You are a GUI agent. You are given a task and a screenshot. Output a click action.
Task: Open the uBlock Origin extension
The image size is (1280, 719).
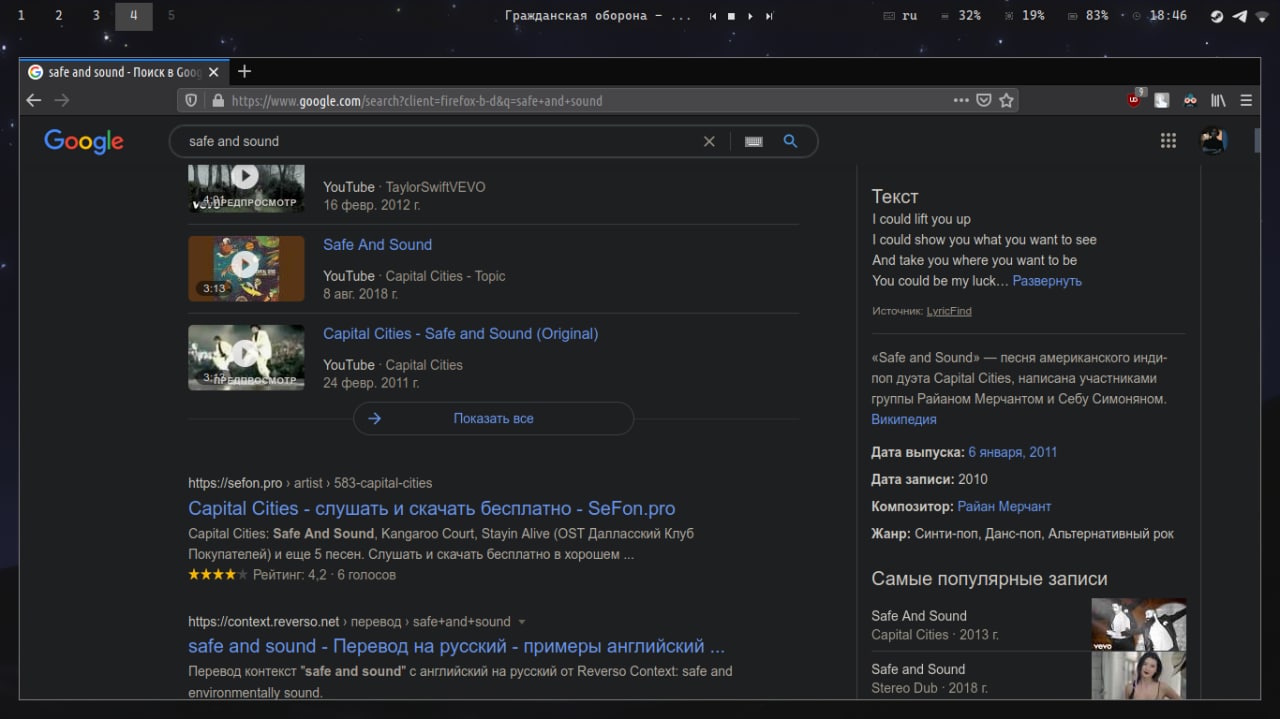tap(1135, 99)
